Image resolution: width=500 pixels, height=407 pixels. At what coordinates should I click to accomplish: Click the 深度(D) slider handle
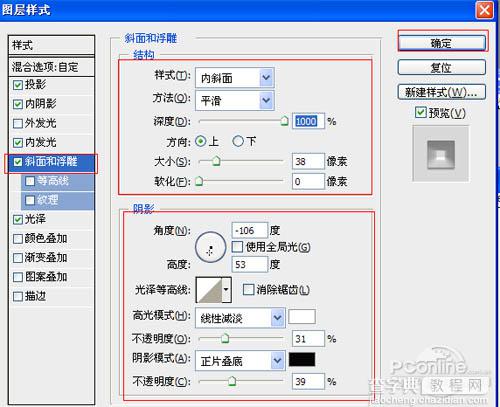(284, 121)
